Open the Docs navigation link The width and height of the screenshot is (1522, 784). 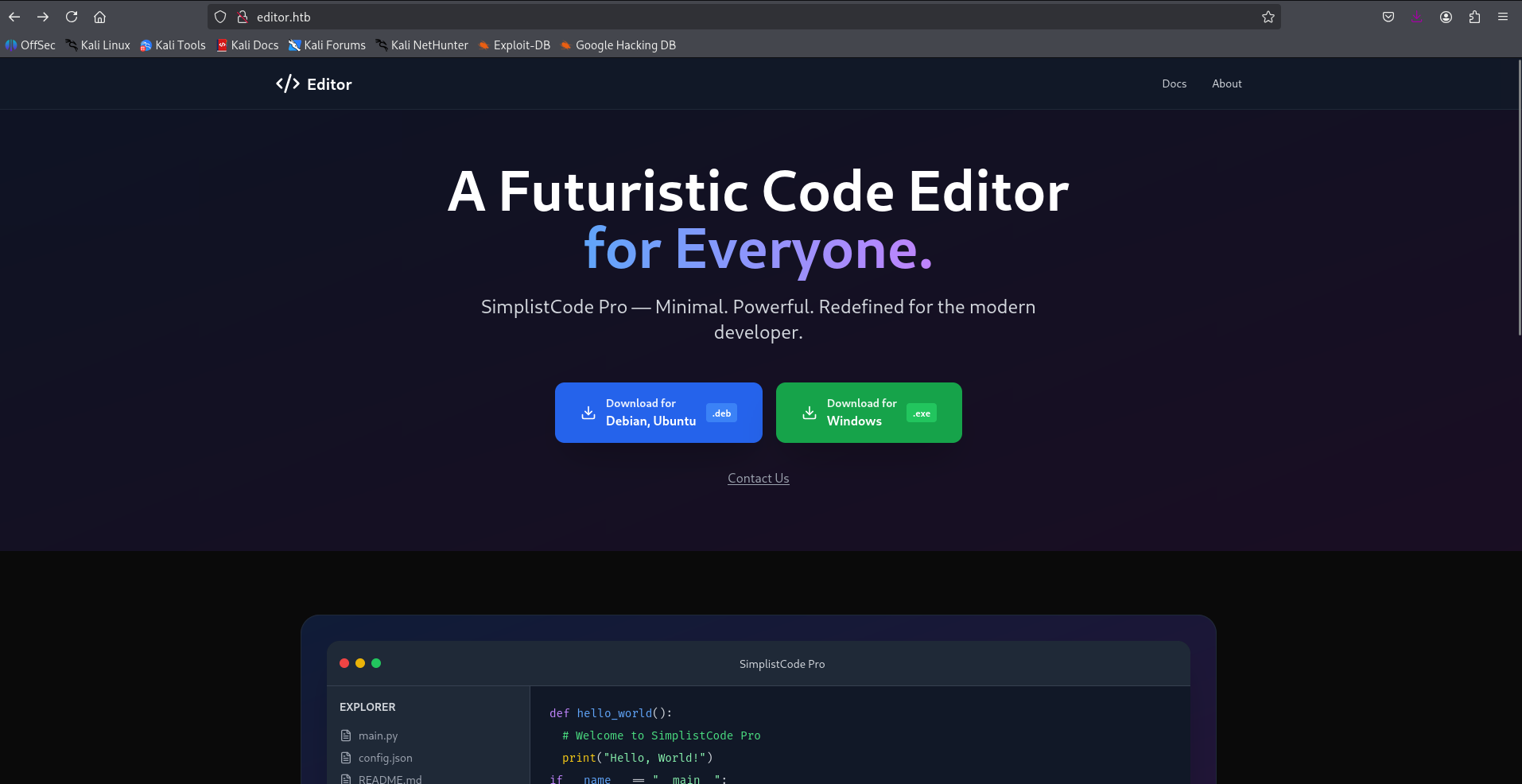pos(1174,83)
